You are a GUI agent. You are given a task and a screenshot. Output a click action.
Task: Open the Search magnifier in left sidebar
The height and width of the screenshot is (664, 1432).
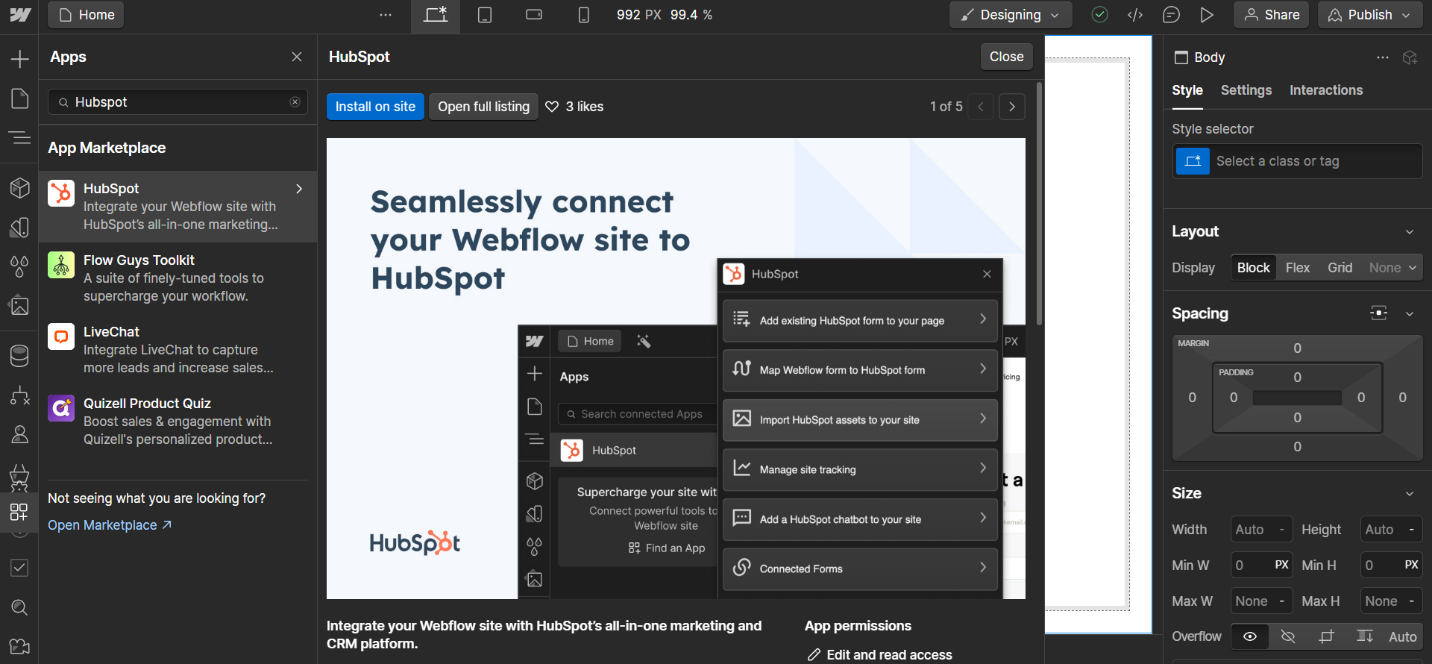19,607
